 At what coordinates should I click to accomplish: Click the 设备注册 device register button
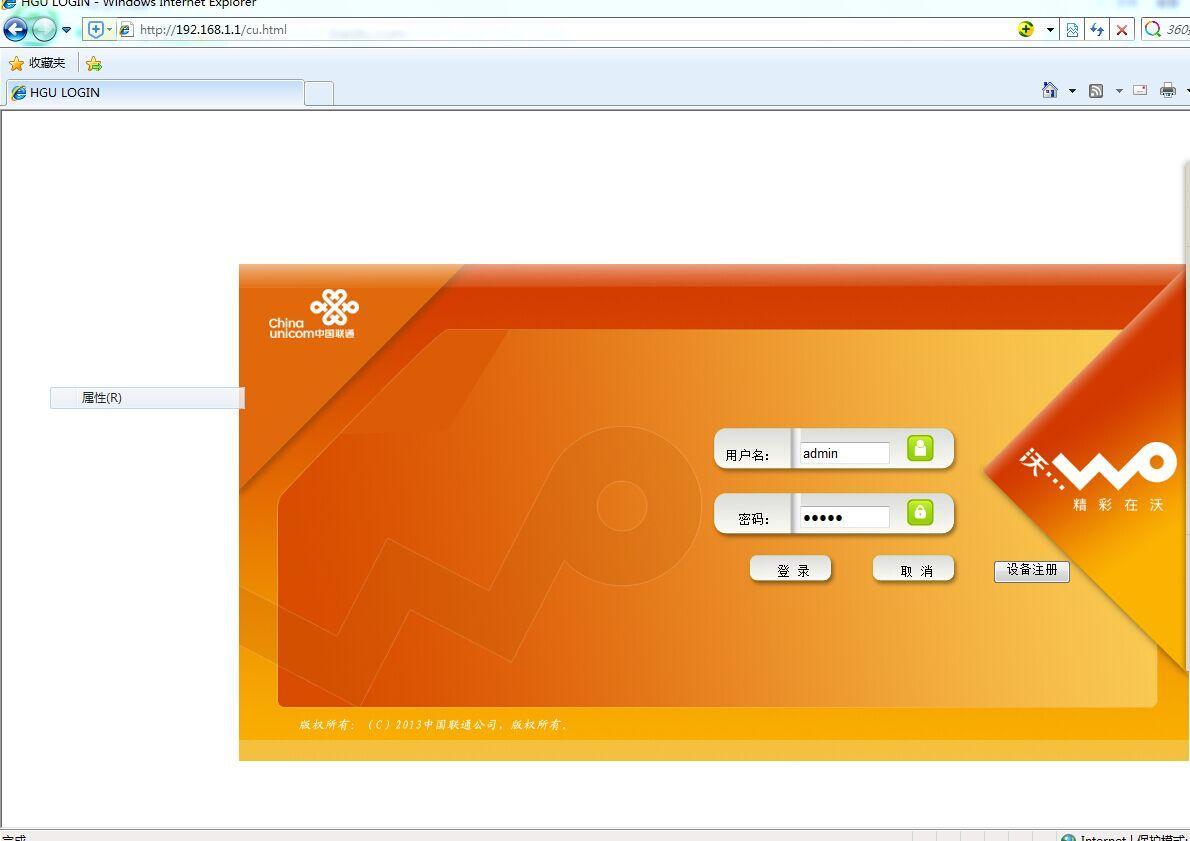pyautogui.click(x=1031, y=571)
